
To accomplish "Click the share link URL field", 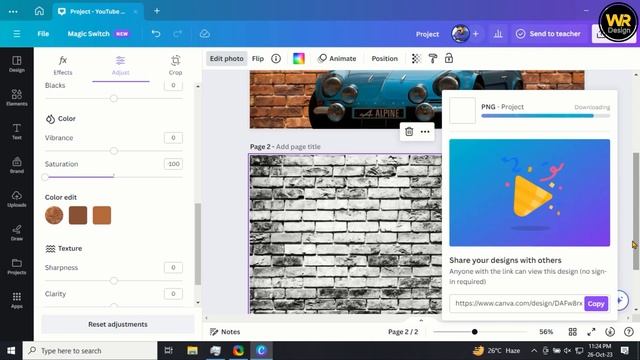I will (x=517, y=304).
